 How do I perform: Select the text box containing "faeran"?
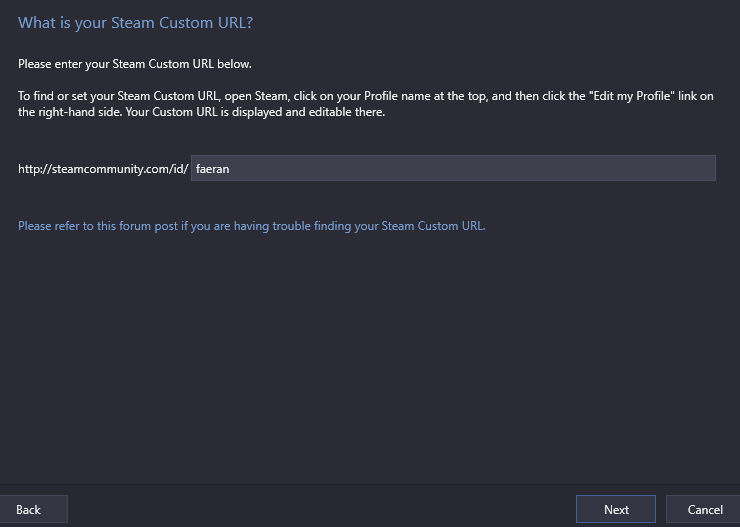tap(453, 168)
